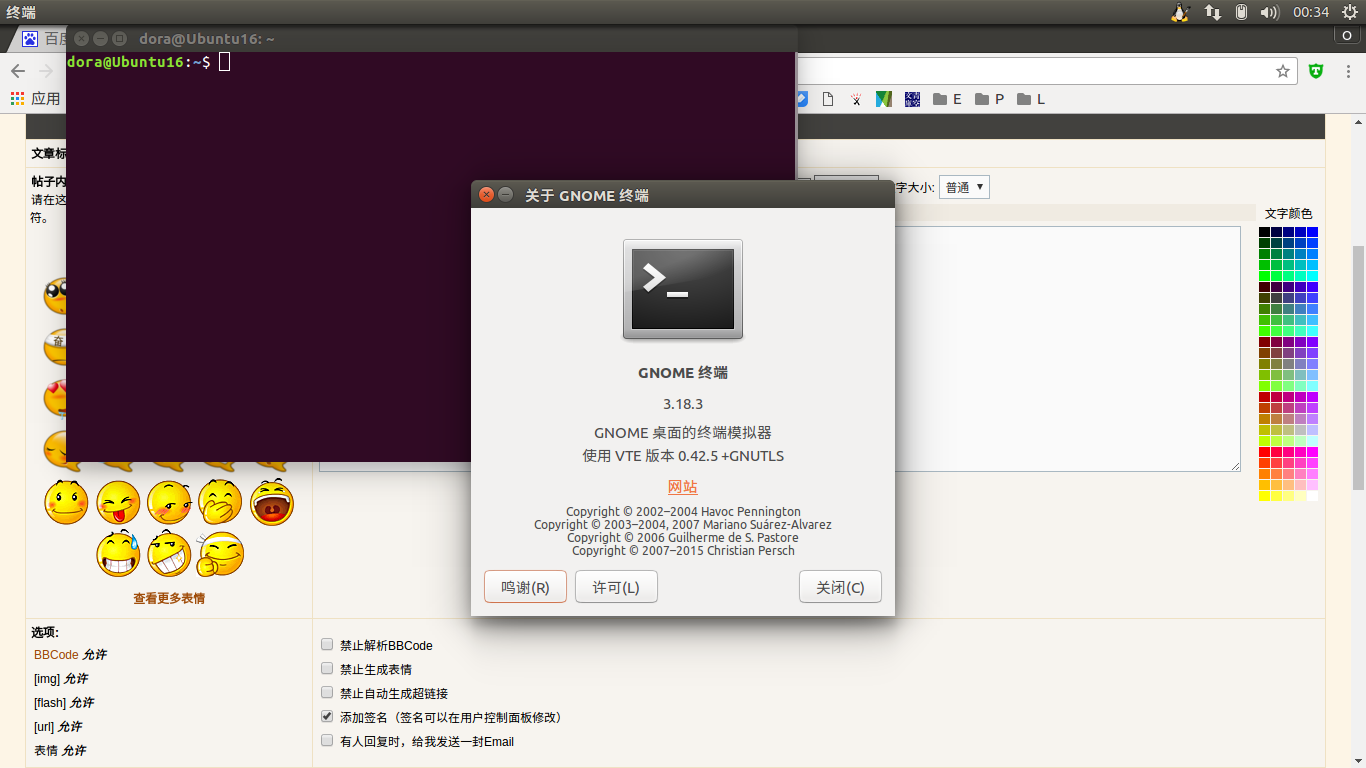This screenshot has width=1366, height=768.
Task: Click the BBCode link in options
Action: point(56,655)
